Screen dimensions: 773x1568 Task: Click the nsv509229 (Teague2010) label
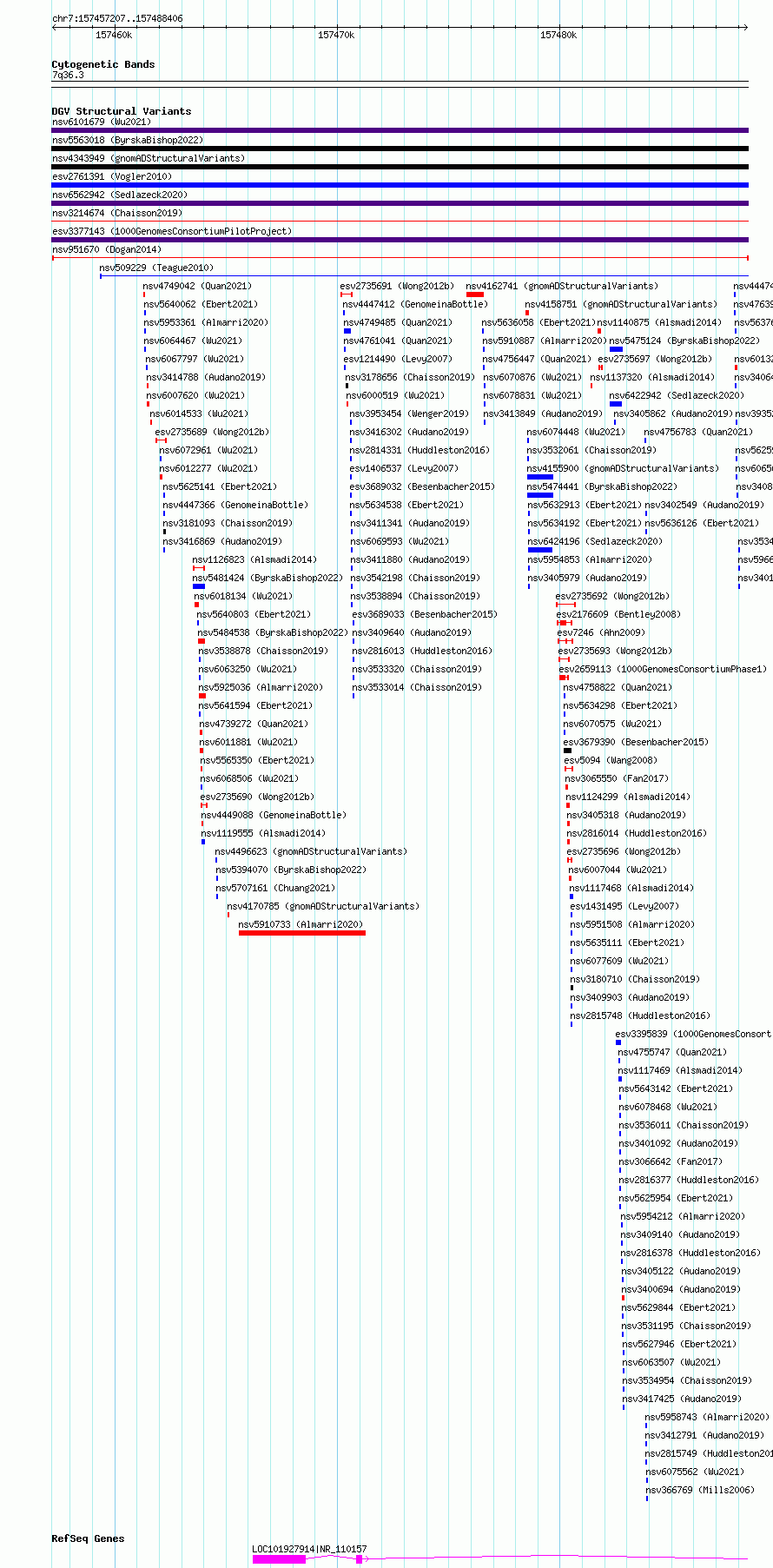coord(156,268)
